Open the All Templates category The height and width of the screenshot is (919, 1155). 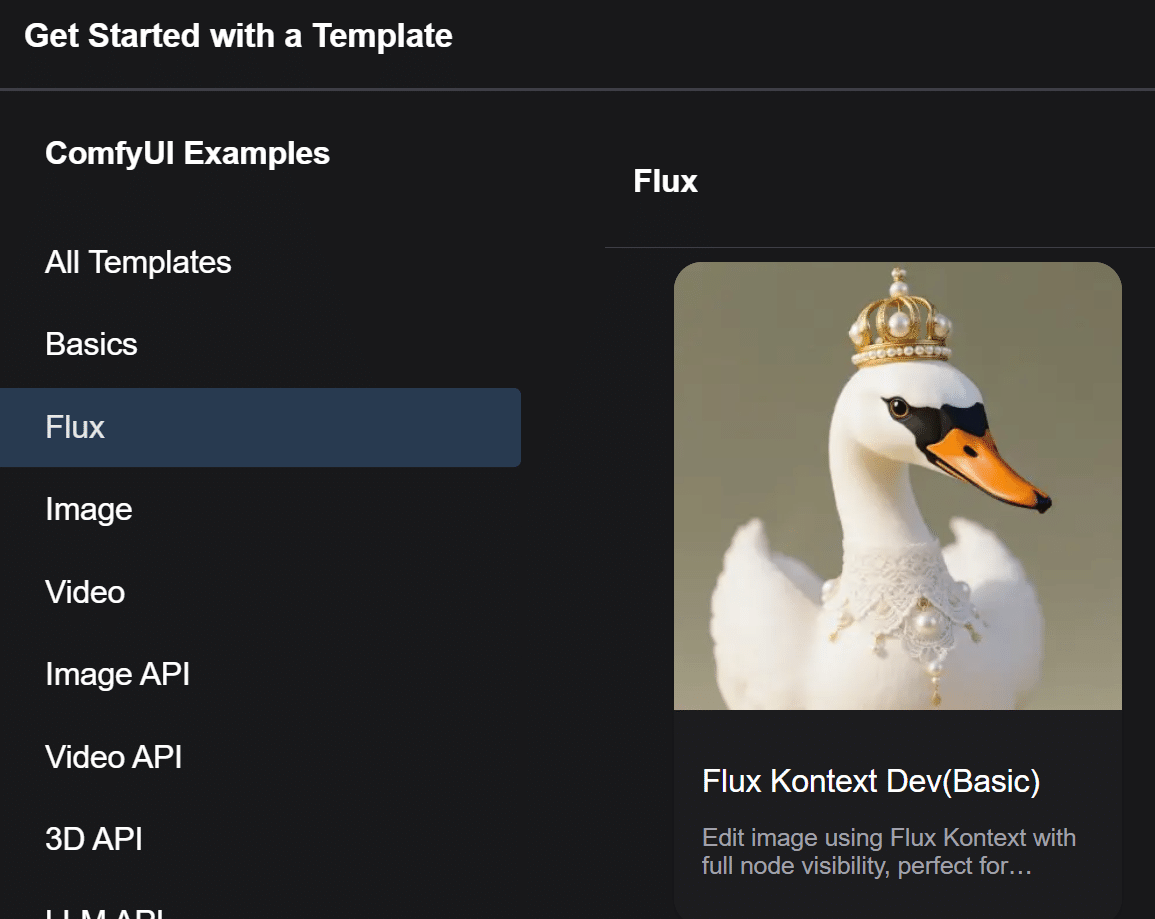point(138,262)
